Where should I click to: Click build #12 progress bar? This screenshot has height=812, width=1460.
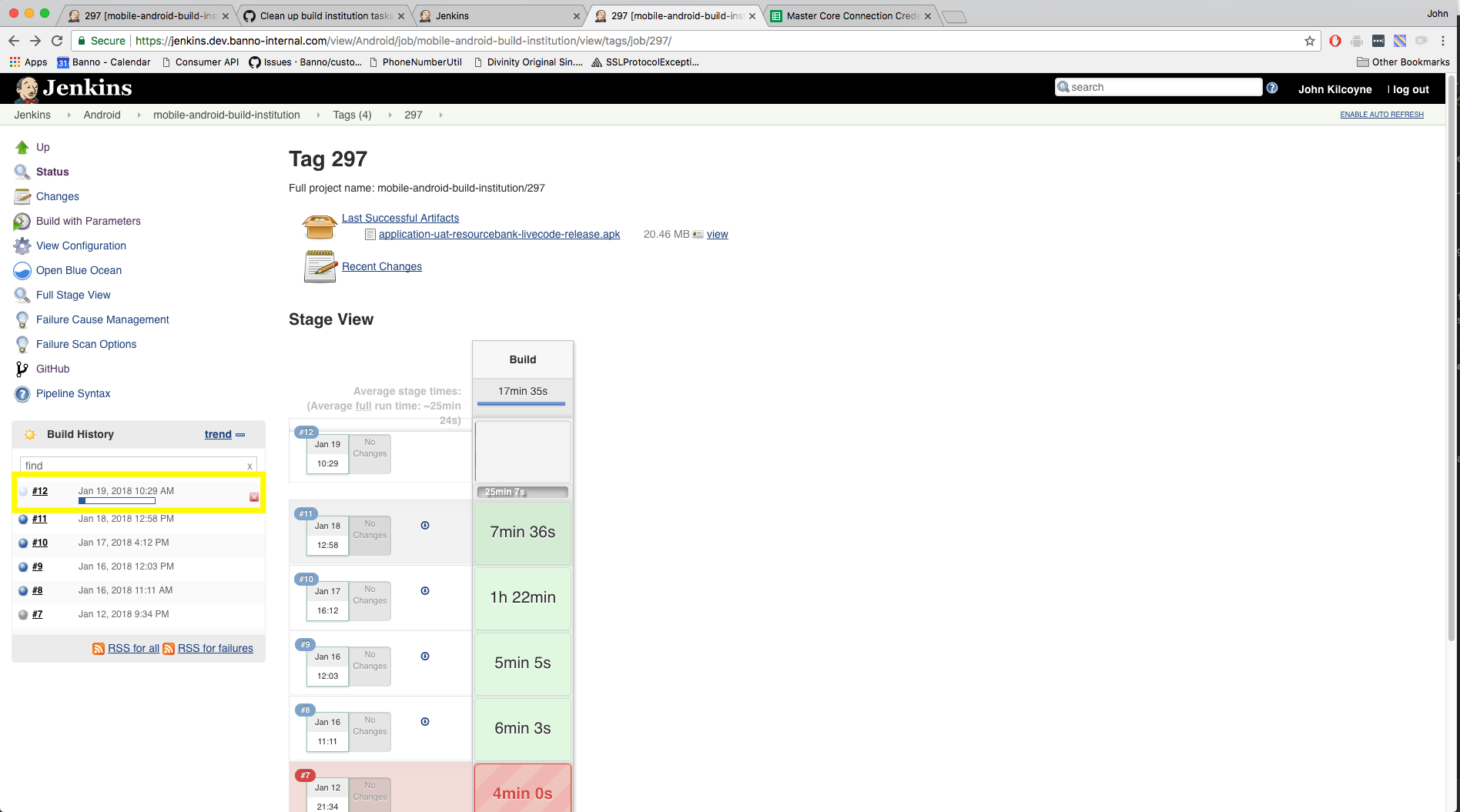(117, 501)
